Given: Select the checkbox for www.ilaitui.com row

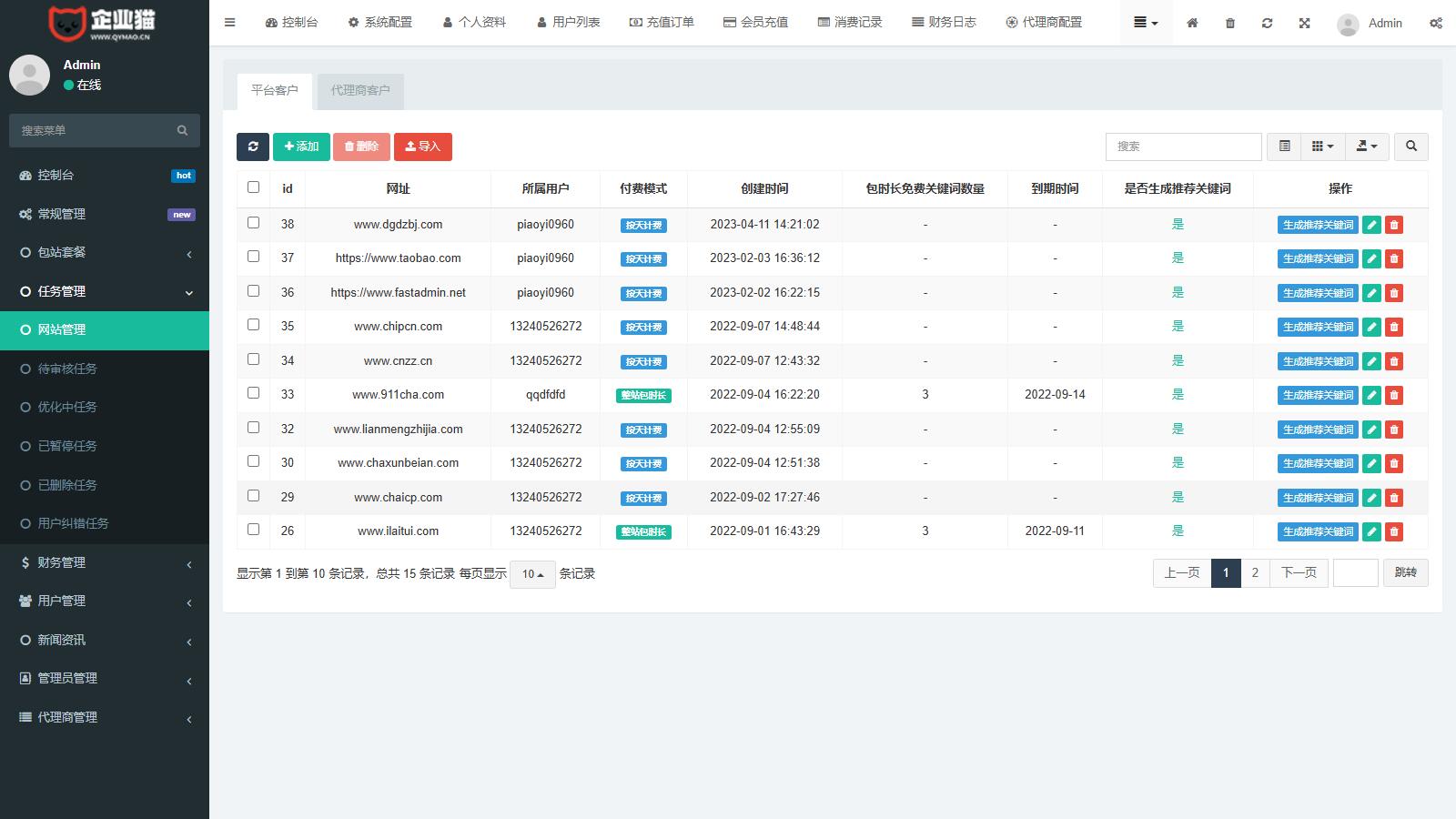Looking at the screenshot, I should (x=253, y=530).
